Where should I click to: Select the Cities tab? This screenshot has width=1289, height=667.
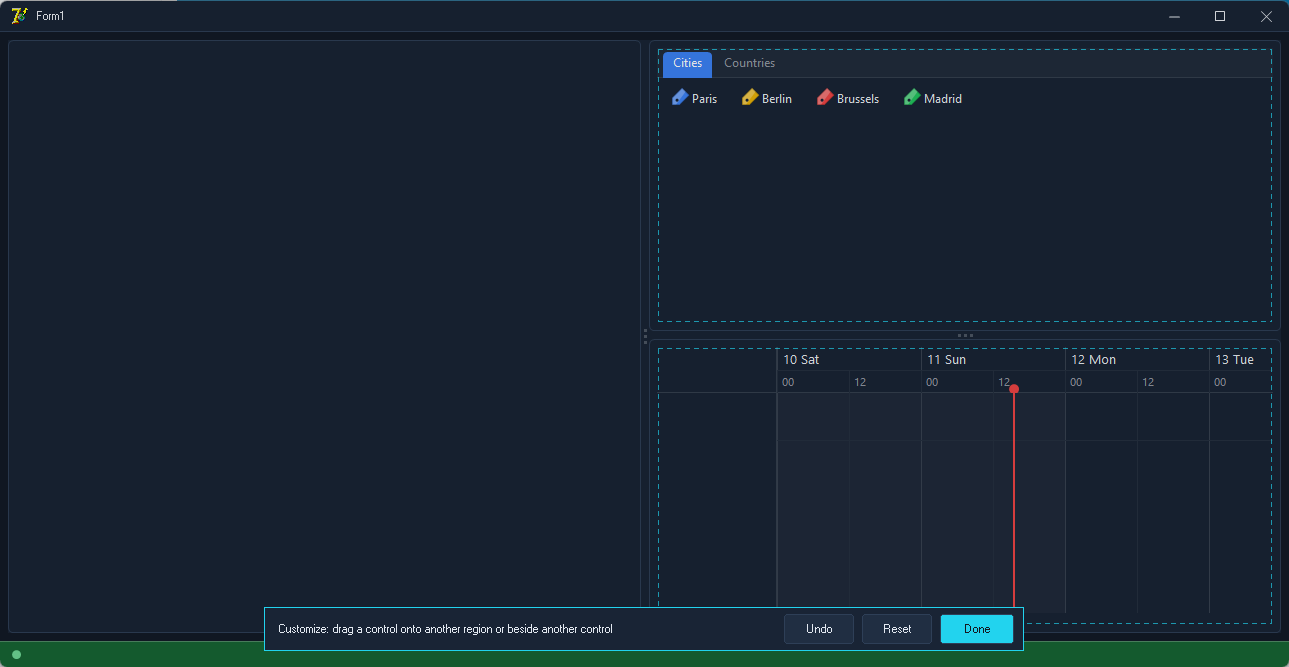click(x=687, y=63)
